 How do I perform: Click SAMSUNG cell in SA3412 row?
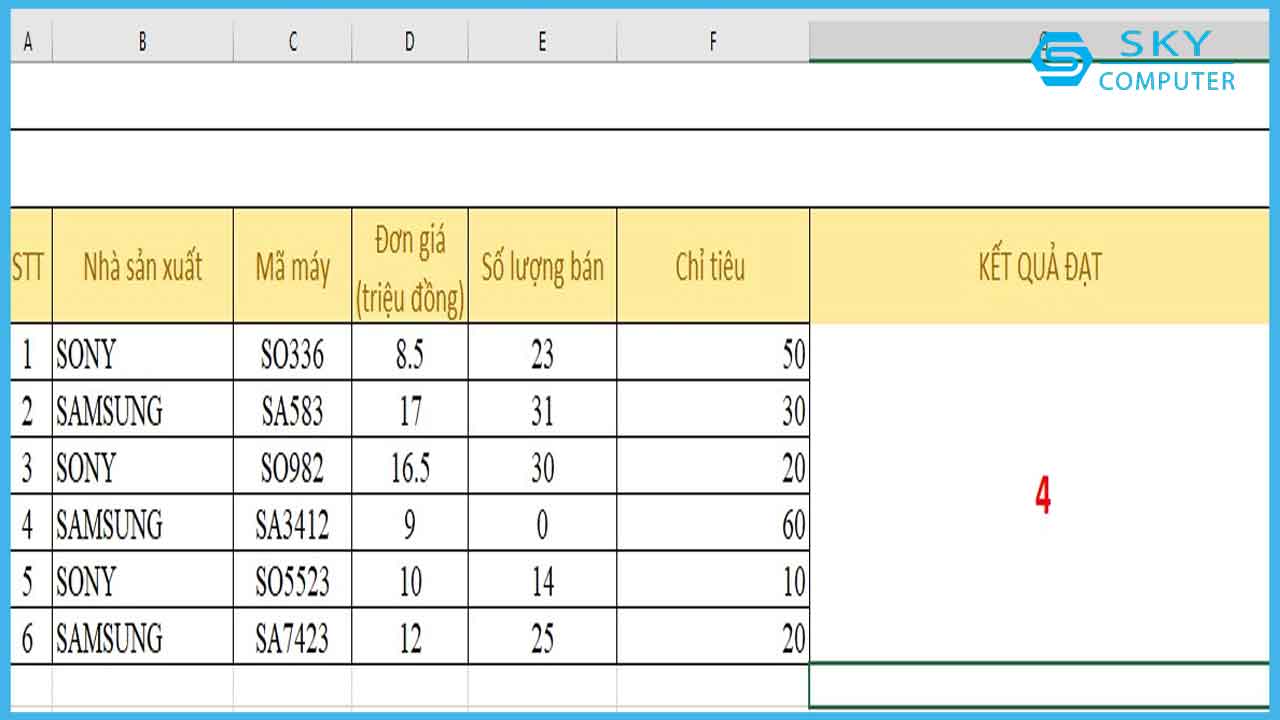pyautogui.click(x=143, y=523)
